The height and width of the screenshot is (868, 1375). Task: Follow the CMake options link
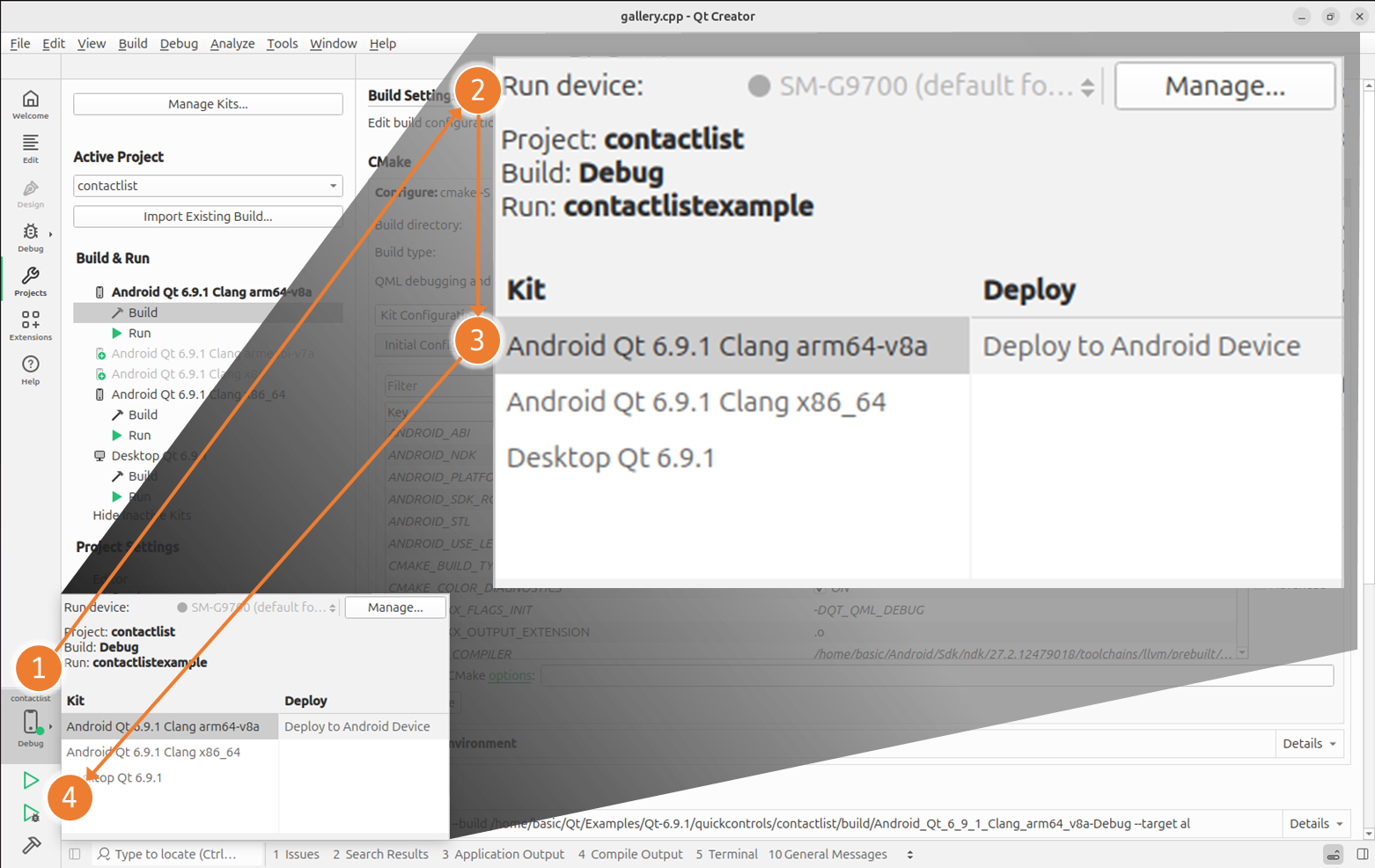(511, 675)
